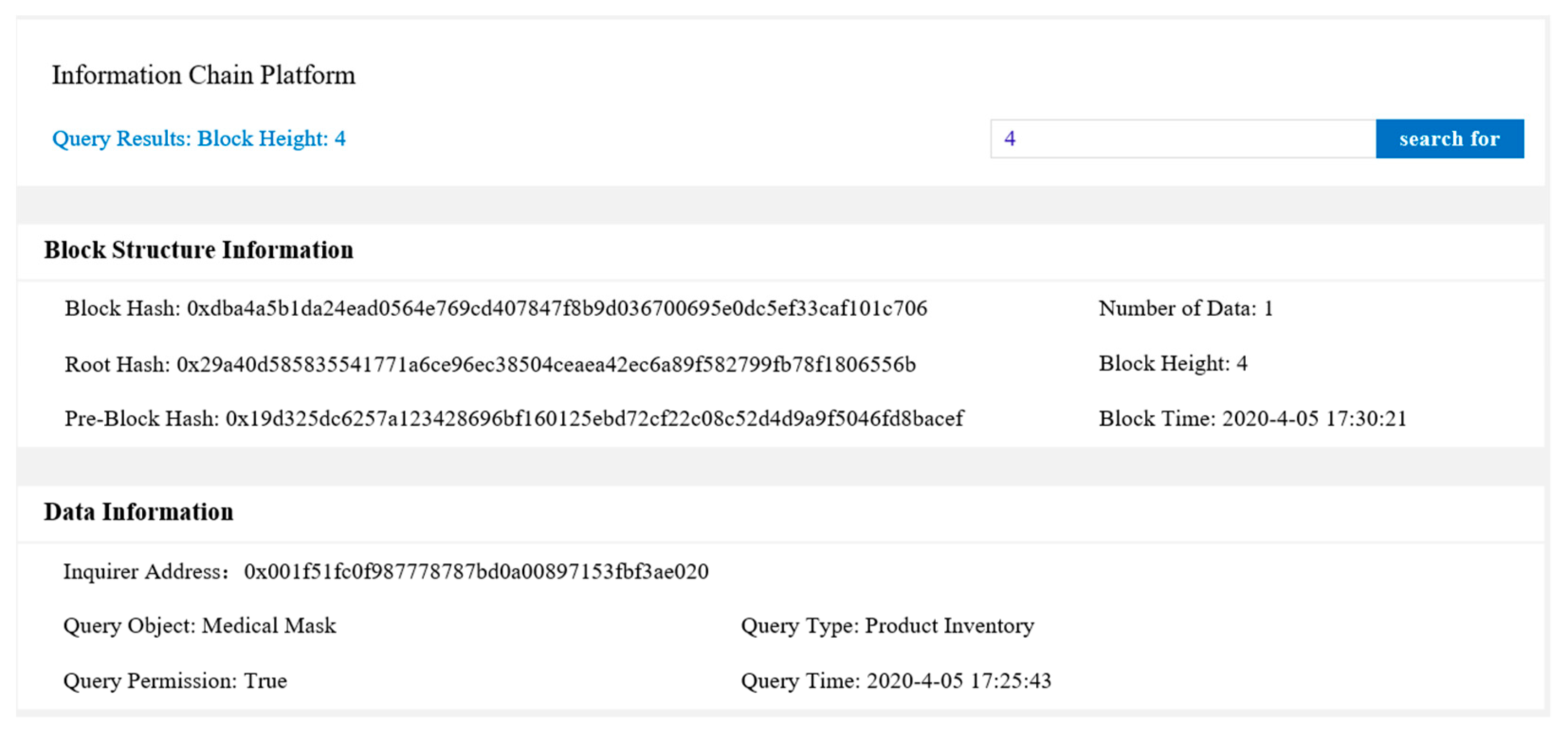Click the Block Hash label

[x=122, y=308]
